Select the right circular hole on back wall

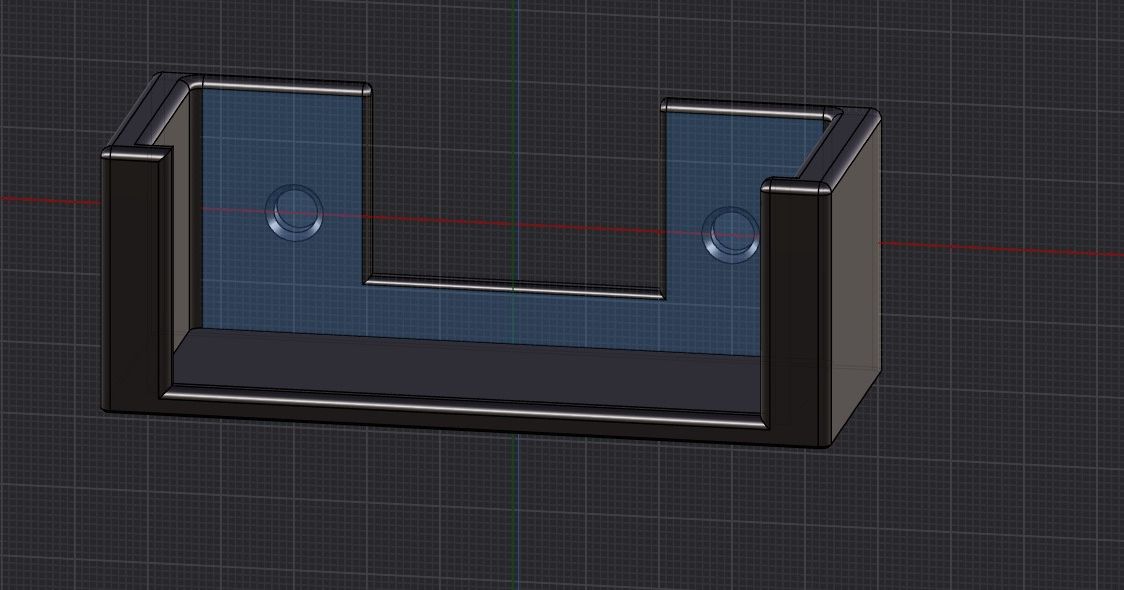730,235
